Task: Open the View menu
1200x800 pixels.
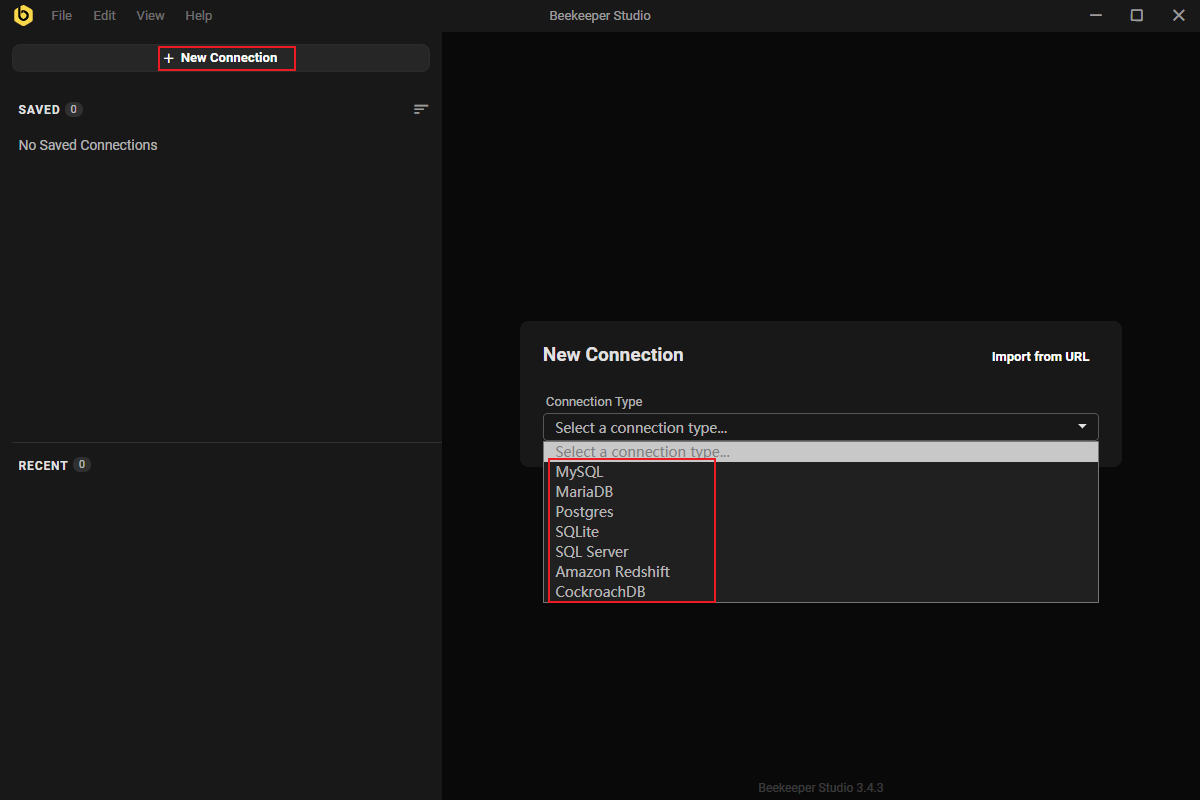Action: pos(150,16)
